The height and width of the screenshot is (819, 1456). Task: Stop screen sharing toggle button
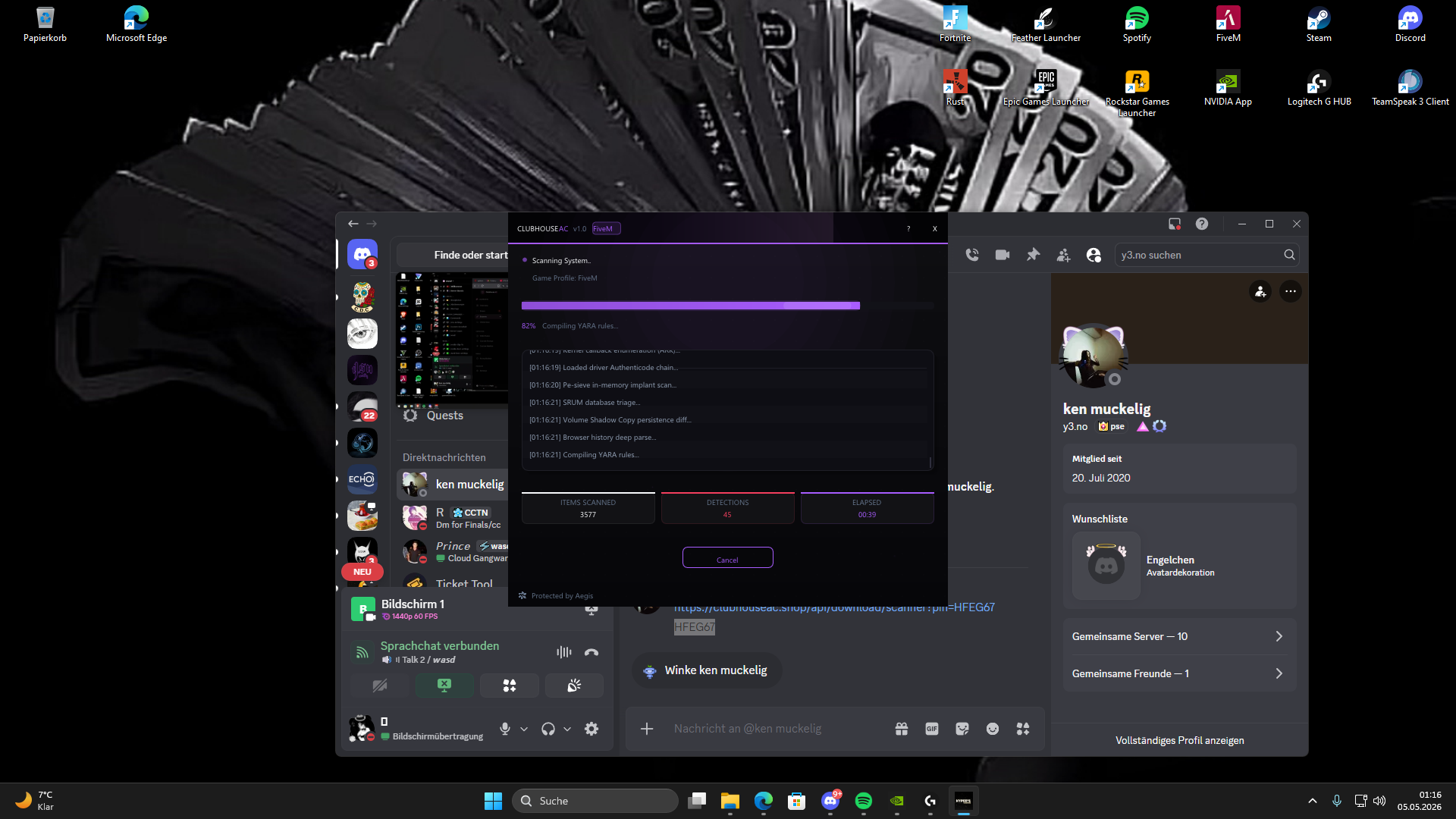pyautogui.click(x=444, y=686)
